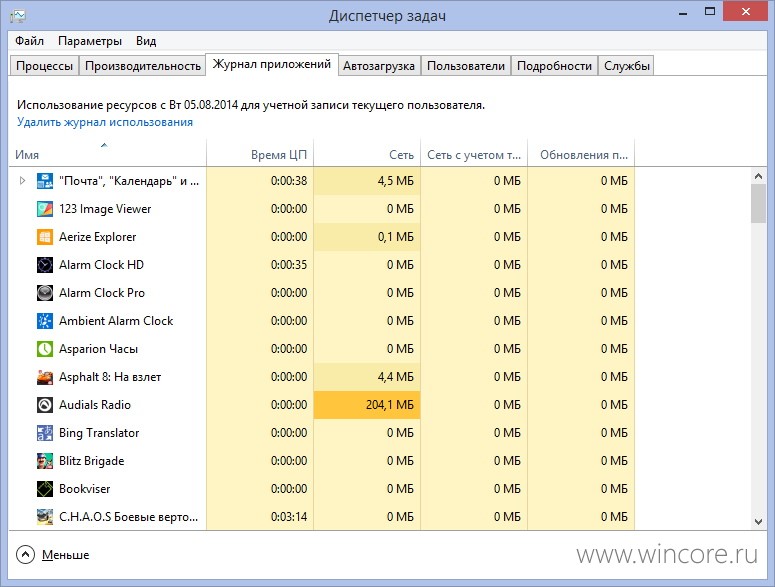Click the Меньше circle arrow icon
The image size is (775, 587).
click(x=25, y=554)
